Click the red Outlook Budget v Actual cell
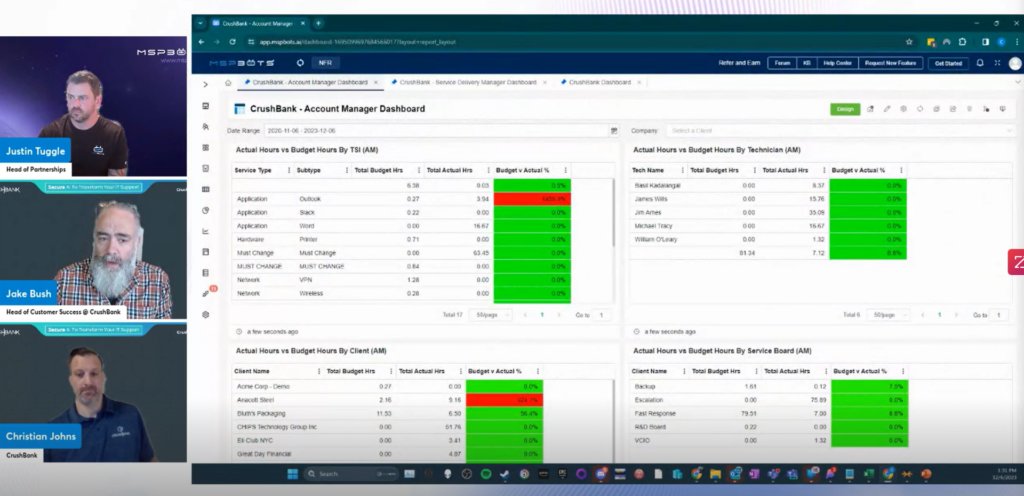 [x=532, y=199]
